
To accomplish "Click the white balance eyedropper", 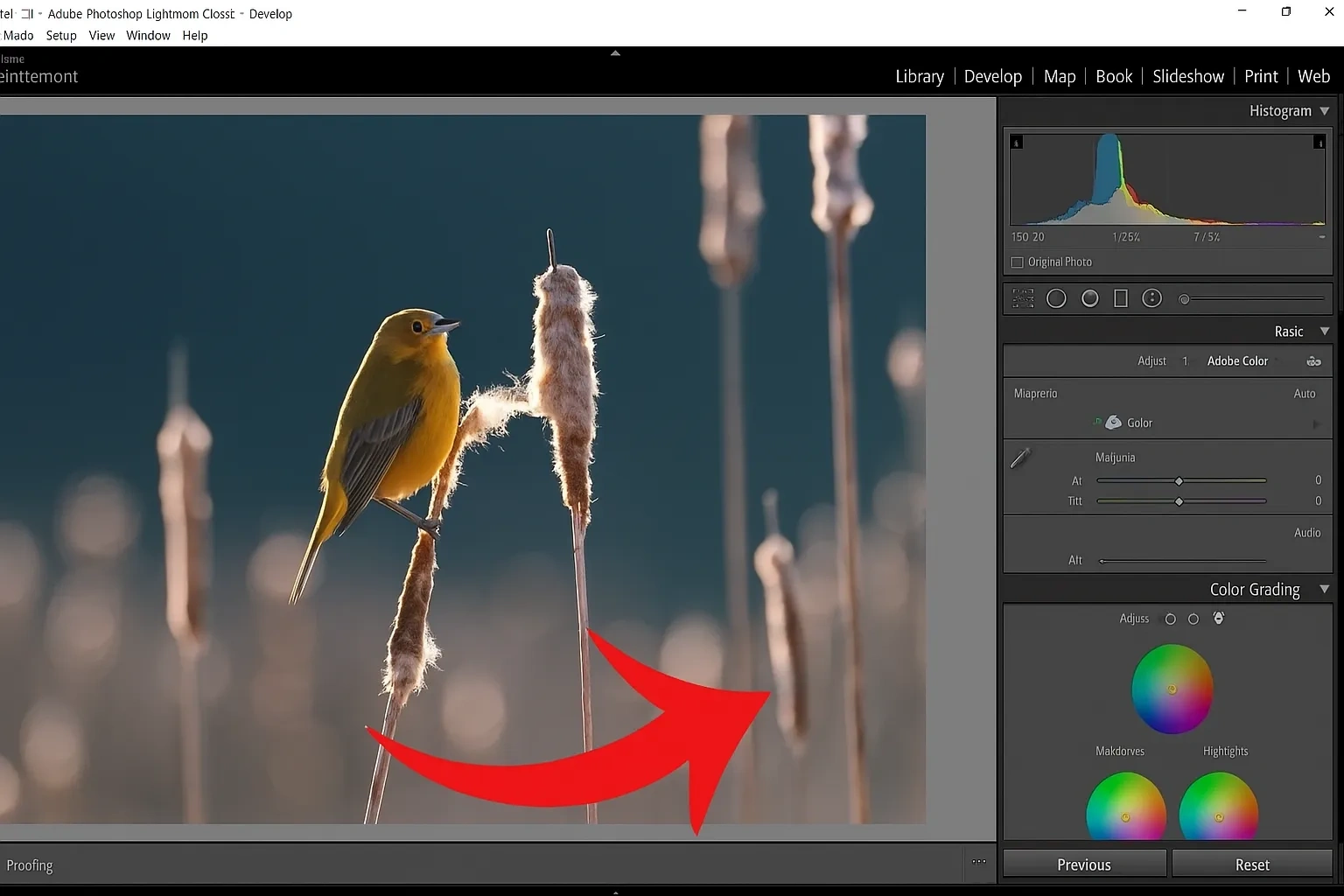I will (1020, 456).
